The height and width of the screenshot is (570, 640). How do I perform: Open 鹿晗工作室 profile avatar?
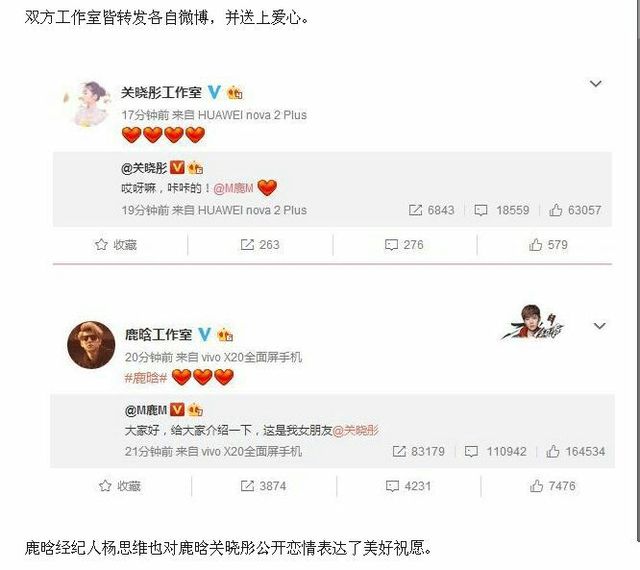point(91,345)
